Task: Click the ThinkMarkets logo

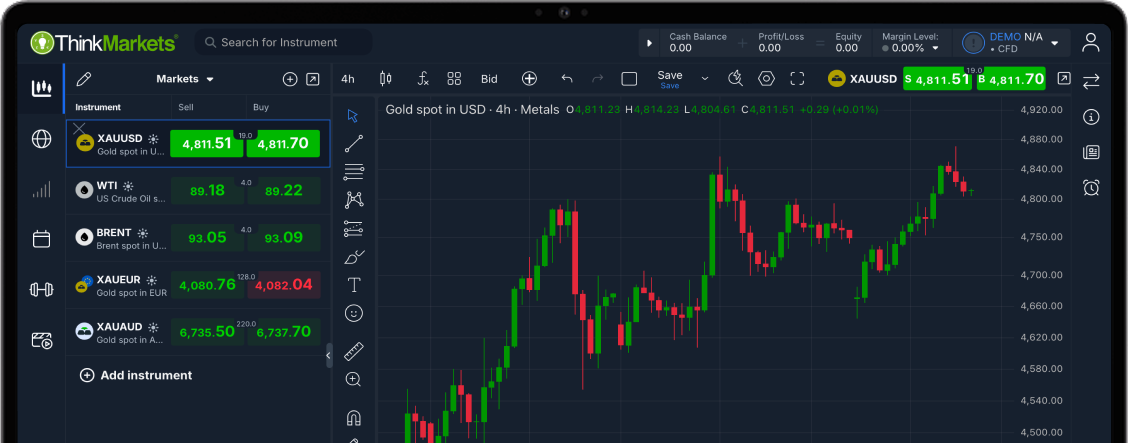Action: click(x=104, y=42)
